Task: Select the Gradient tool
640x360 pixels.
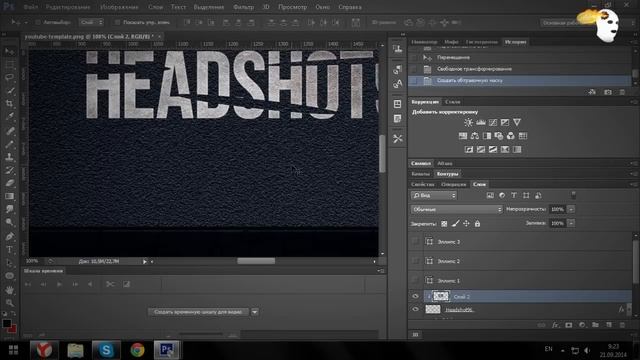Action: click(x=10, y=196)
